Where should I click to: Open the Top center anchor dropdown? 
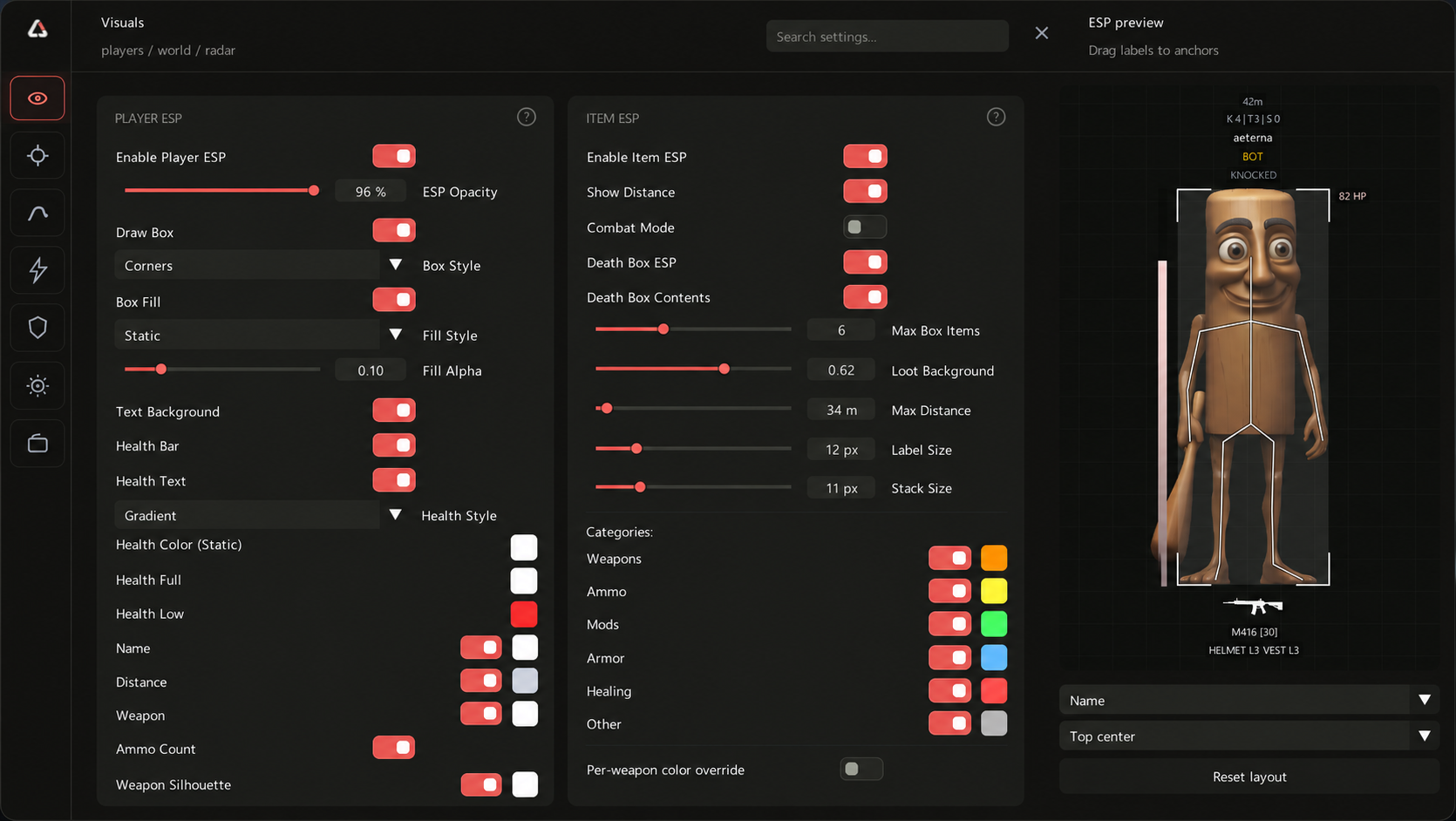pyautogui.click(x=1249, y=736)
